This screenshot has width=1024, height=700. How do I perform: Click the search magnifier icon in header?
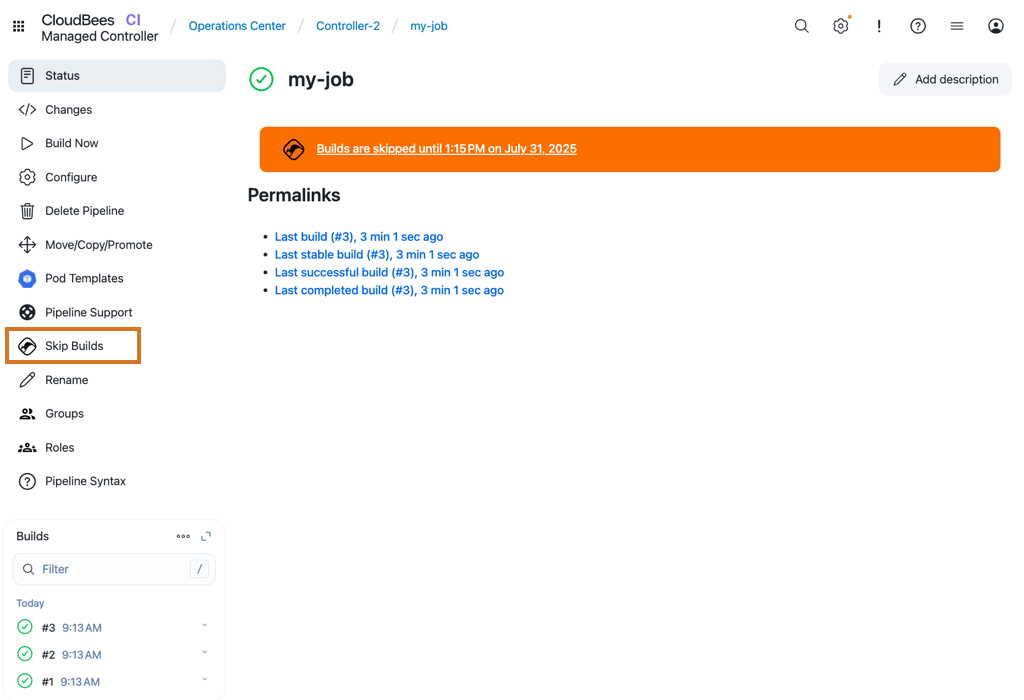(801, 26)
